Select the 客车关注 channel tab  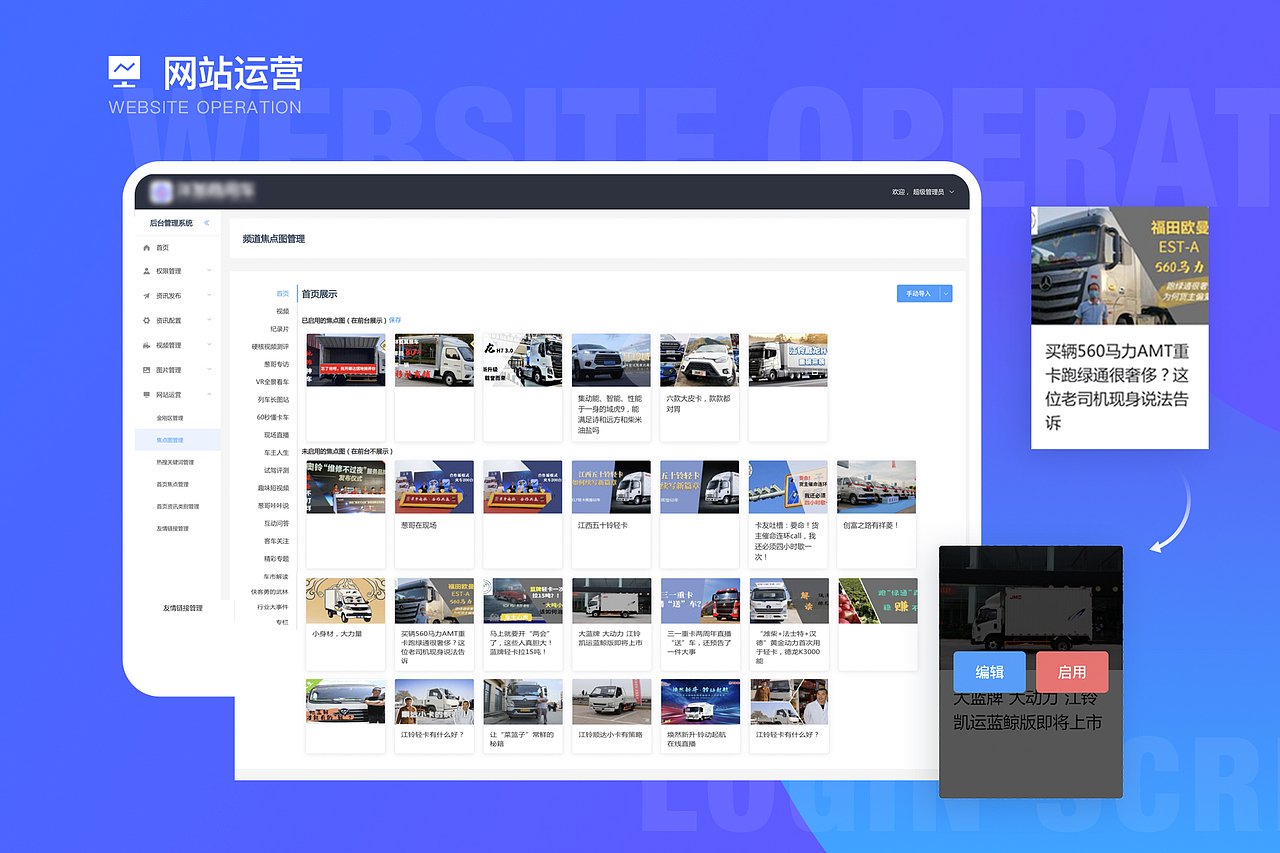276,541
